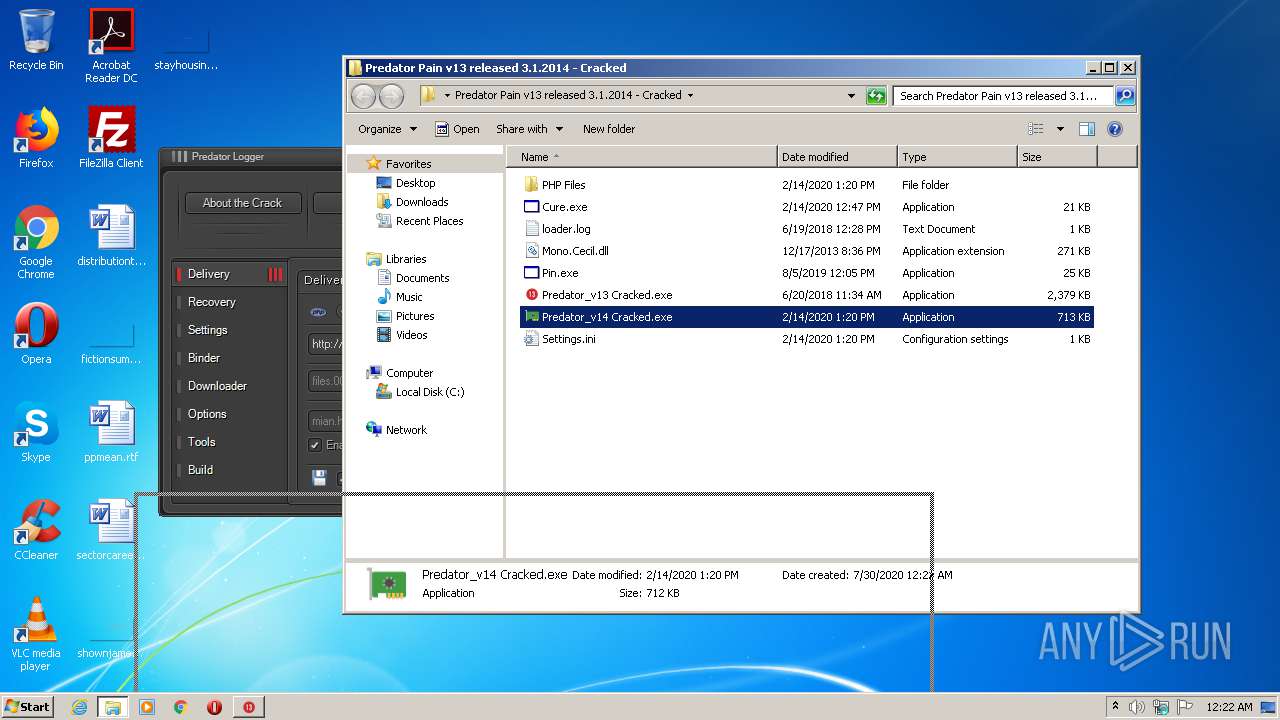Viewport: 1280px width, 720px height.
Task: Toggle the Enable checkbox in Predator Logger
Action: coord(314,445)
